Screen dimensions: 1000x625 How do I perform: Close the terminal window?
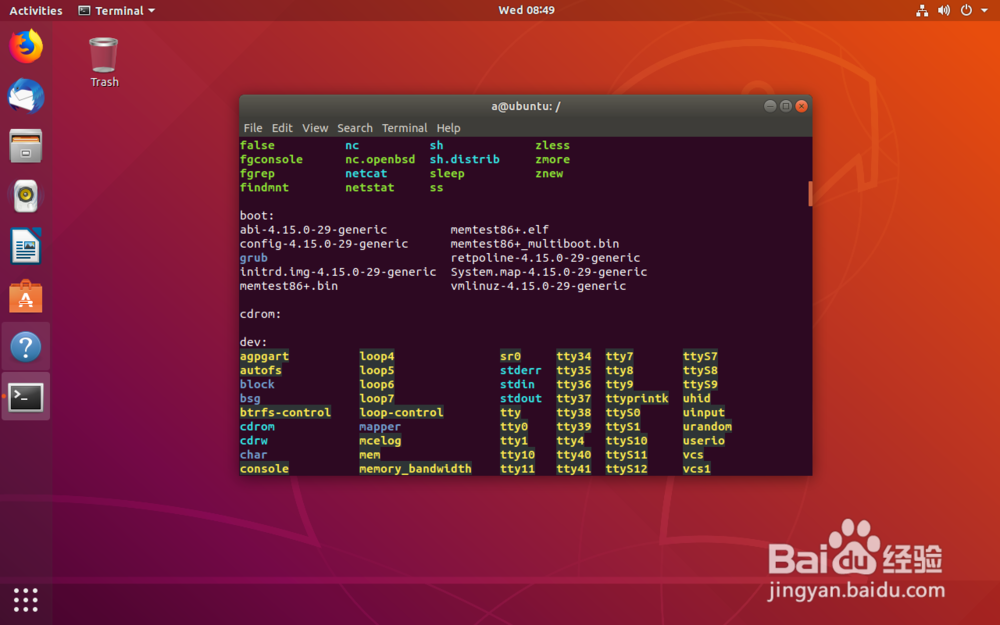click(802, 106)
